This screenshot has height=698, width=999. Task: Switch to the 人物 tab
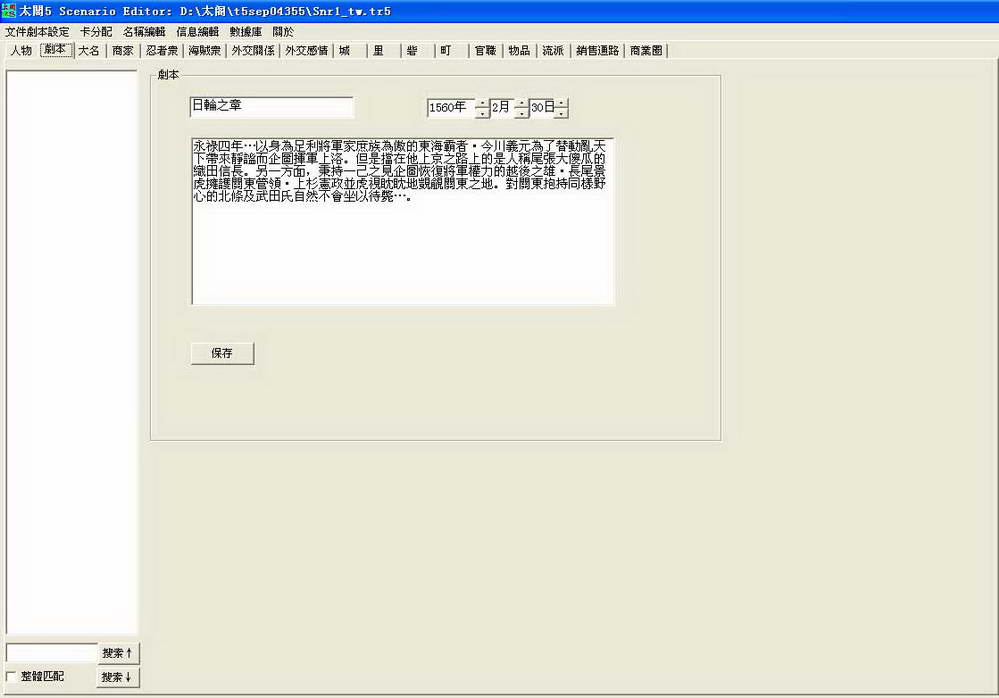[21, 51]
